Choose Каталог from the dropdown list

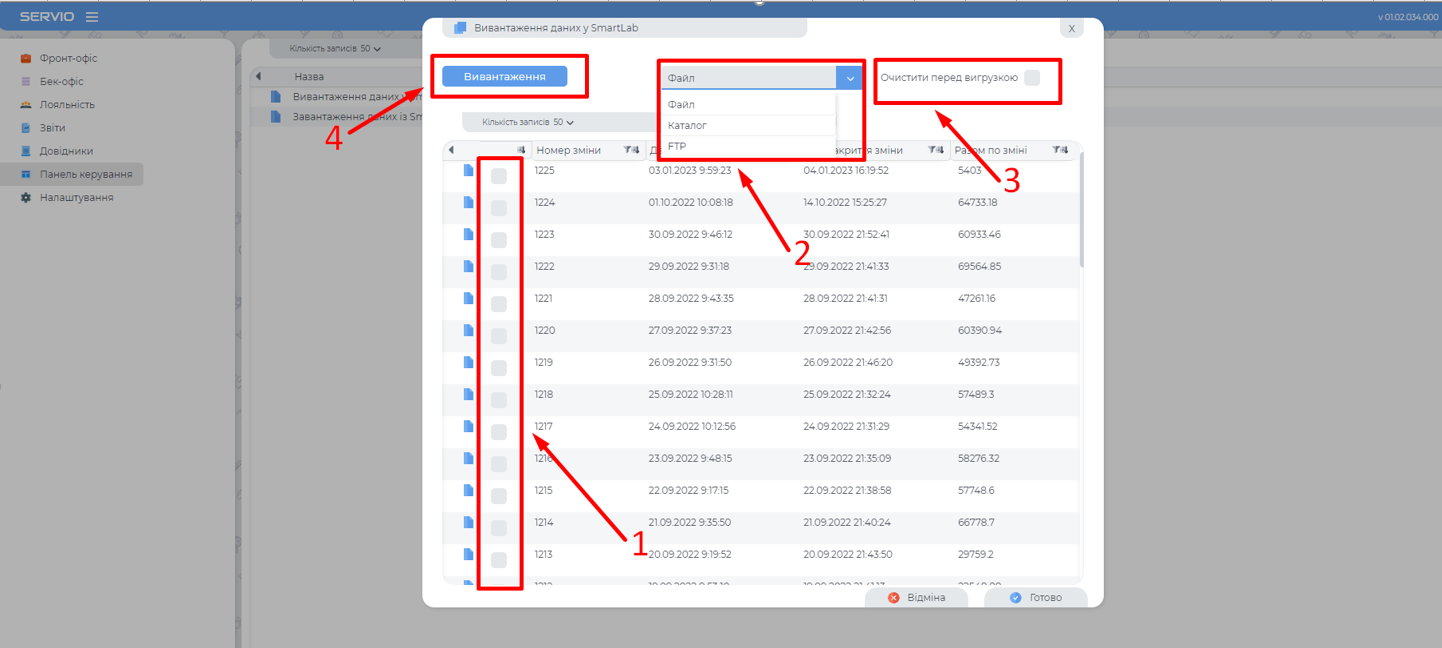(688, 126)
